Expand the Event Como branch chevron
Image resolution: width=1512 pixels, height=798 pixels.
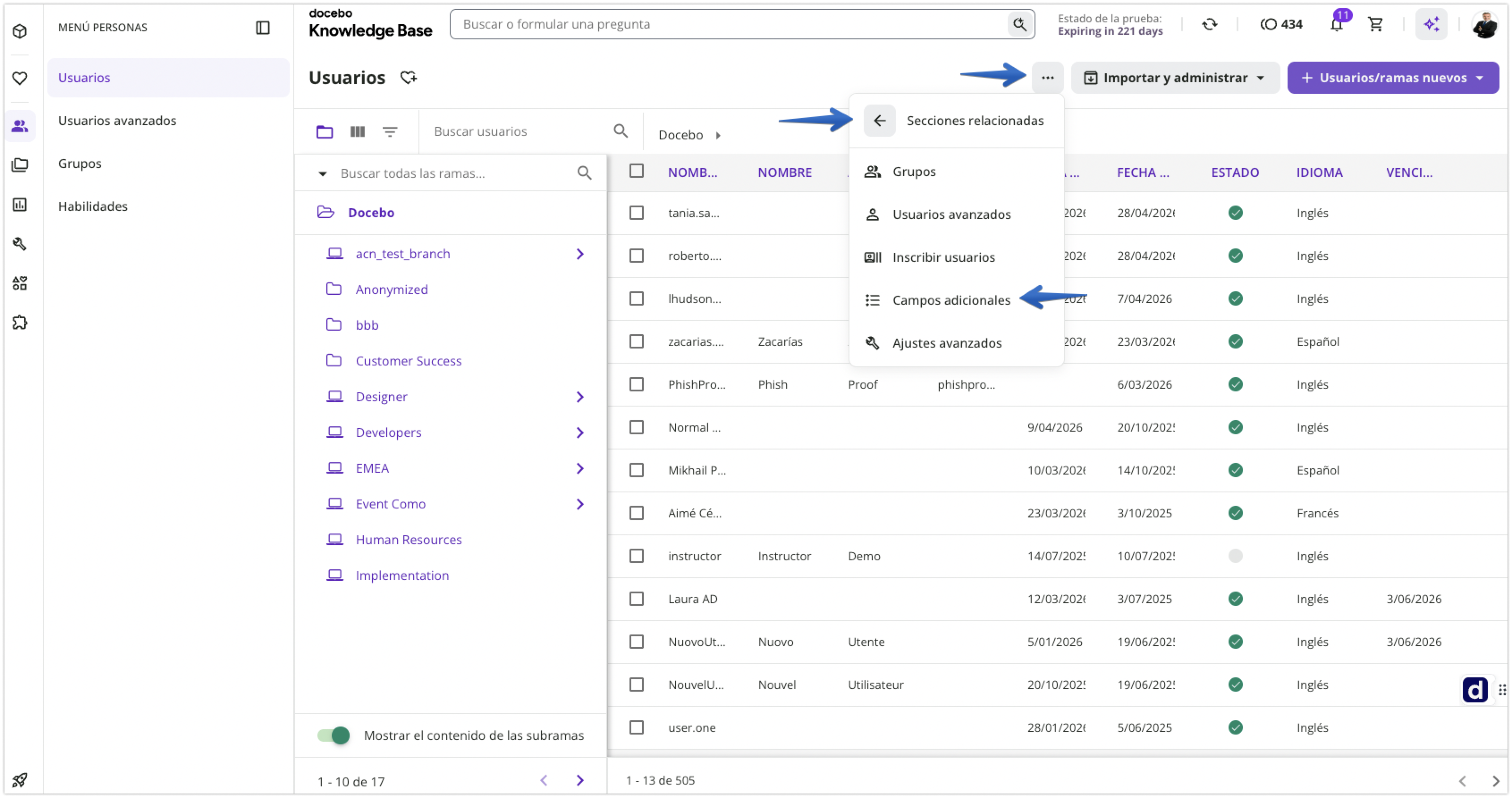[x=580, y=504]
